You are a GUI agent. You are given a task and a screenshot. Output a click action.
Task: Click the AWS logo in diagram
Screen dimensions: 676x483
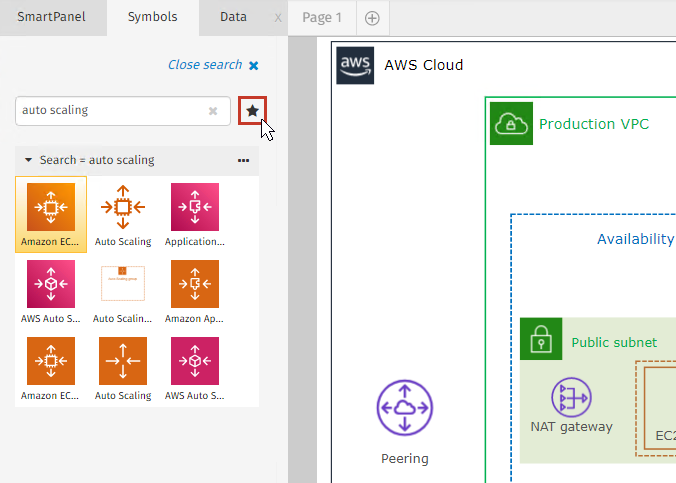[x=356, y=65]
